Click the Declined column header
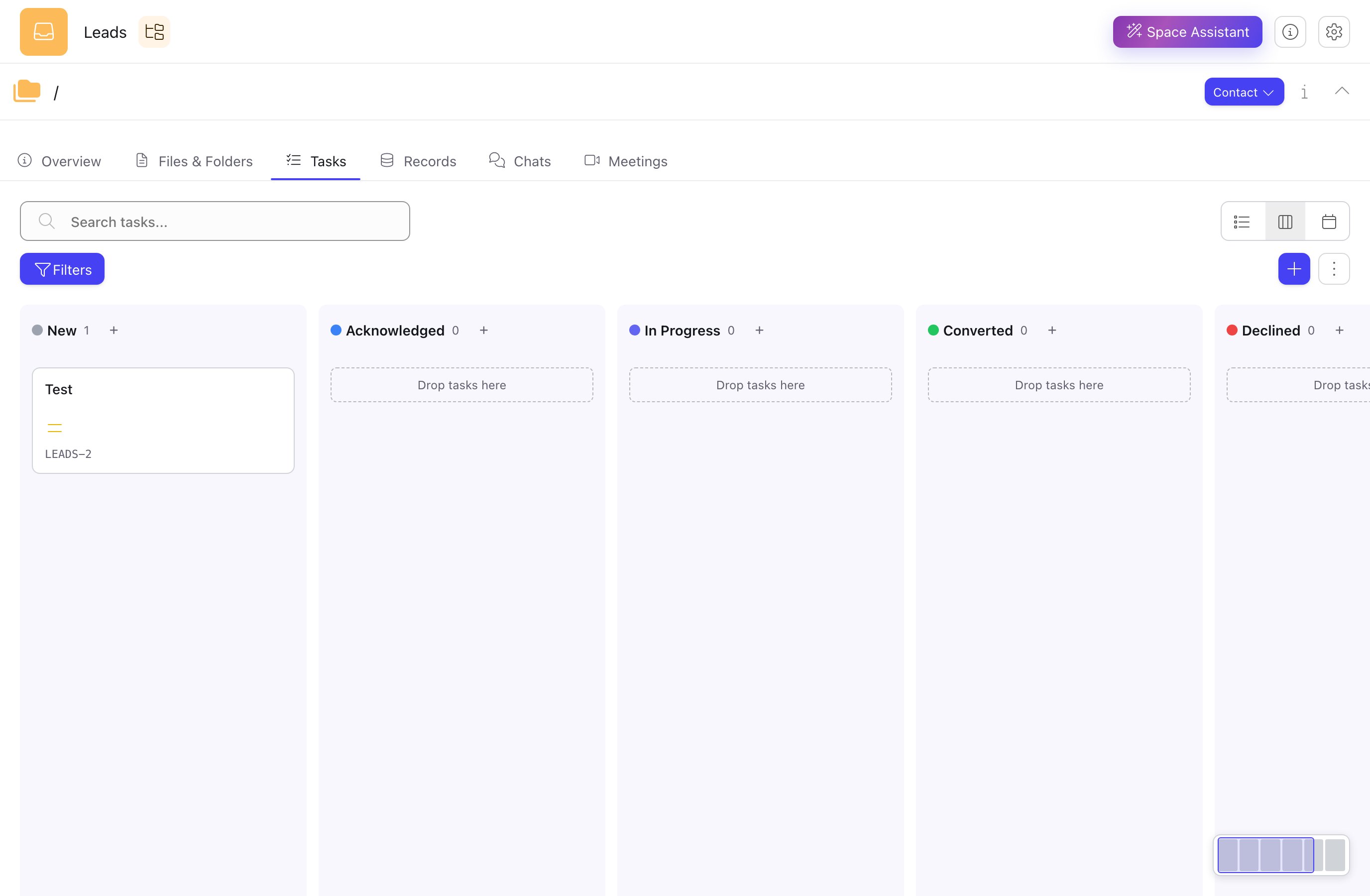The height and width of the screenshot is (896, 1370). [x=1270, y=331]
